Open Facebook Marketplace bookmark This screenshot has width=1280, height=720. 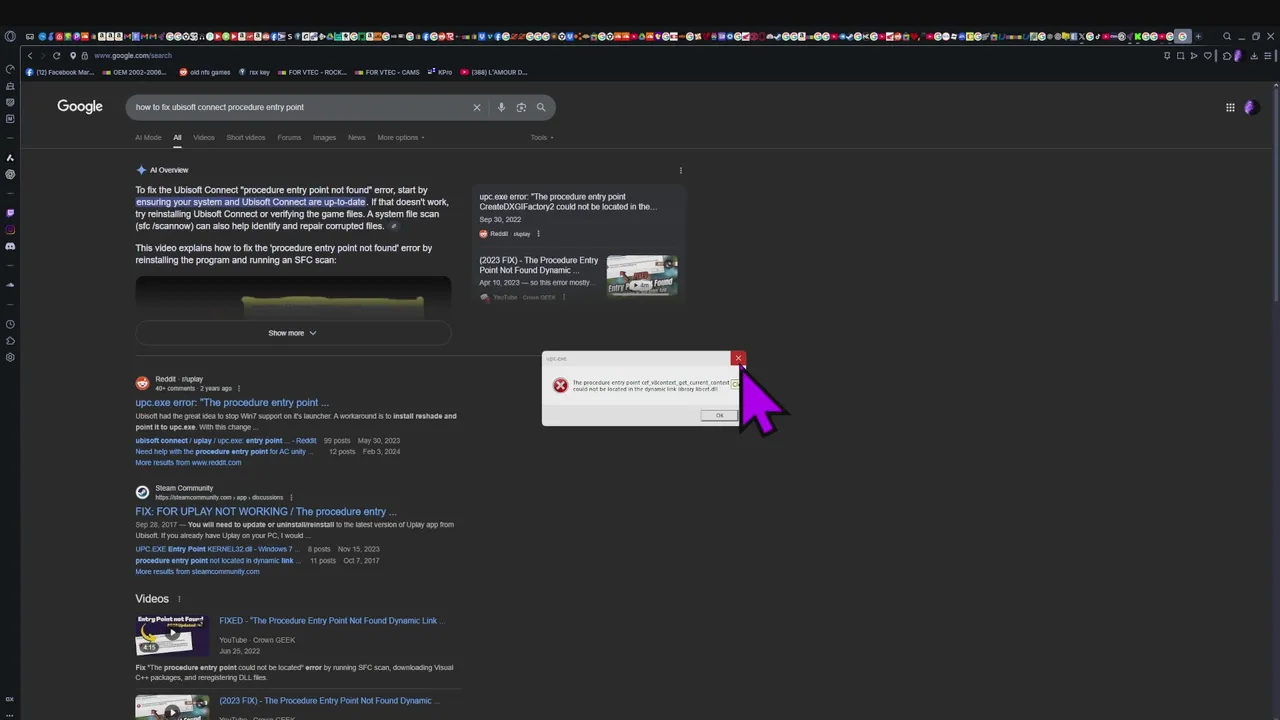(x=59, y=72)
